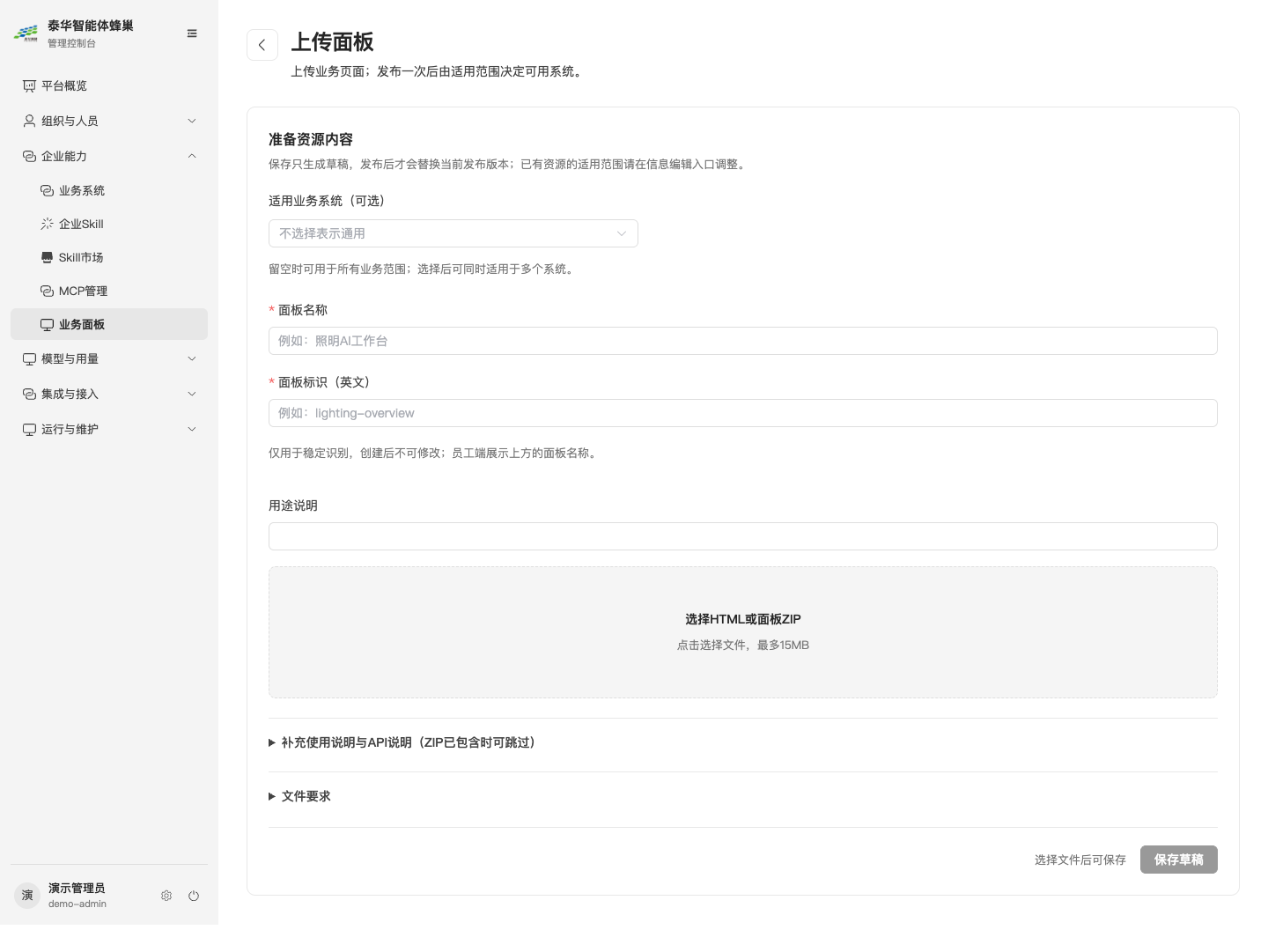Image resolution: width=1268 pixels, height=952 pixels.
Task: Click the 业务系统 icon in sidebar
Action: [x=47, y=190]
